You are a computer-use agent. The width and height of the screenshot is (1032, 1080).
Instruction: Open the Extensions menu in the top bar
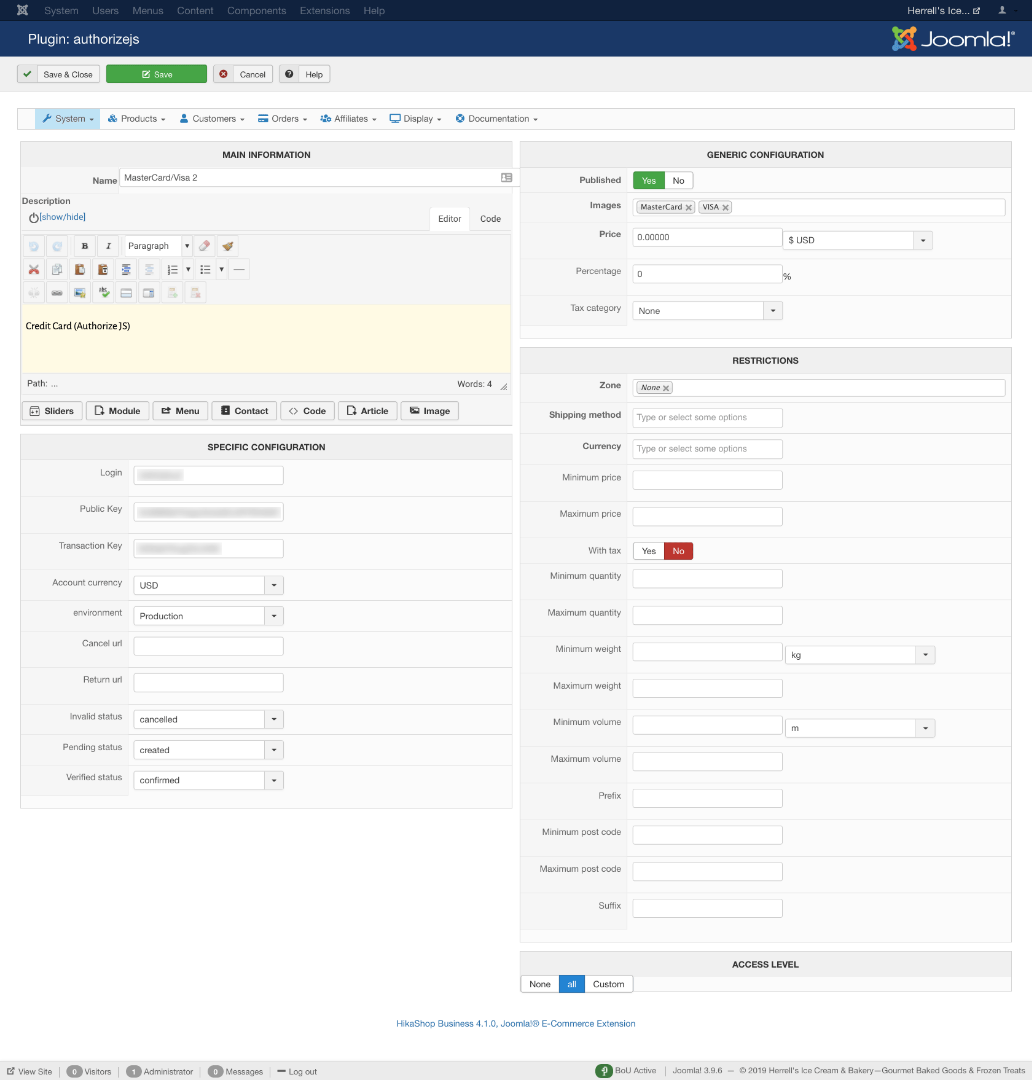coord(324,10)
